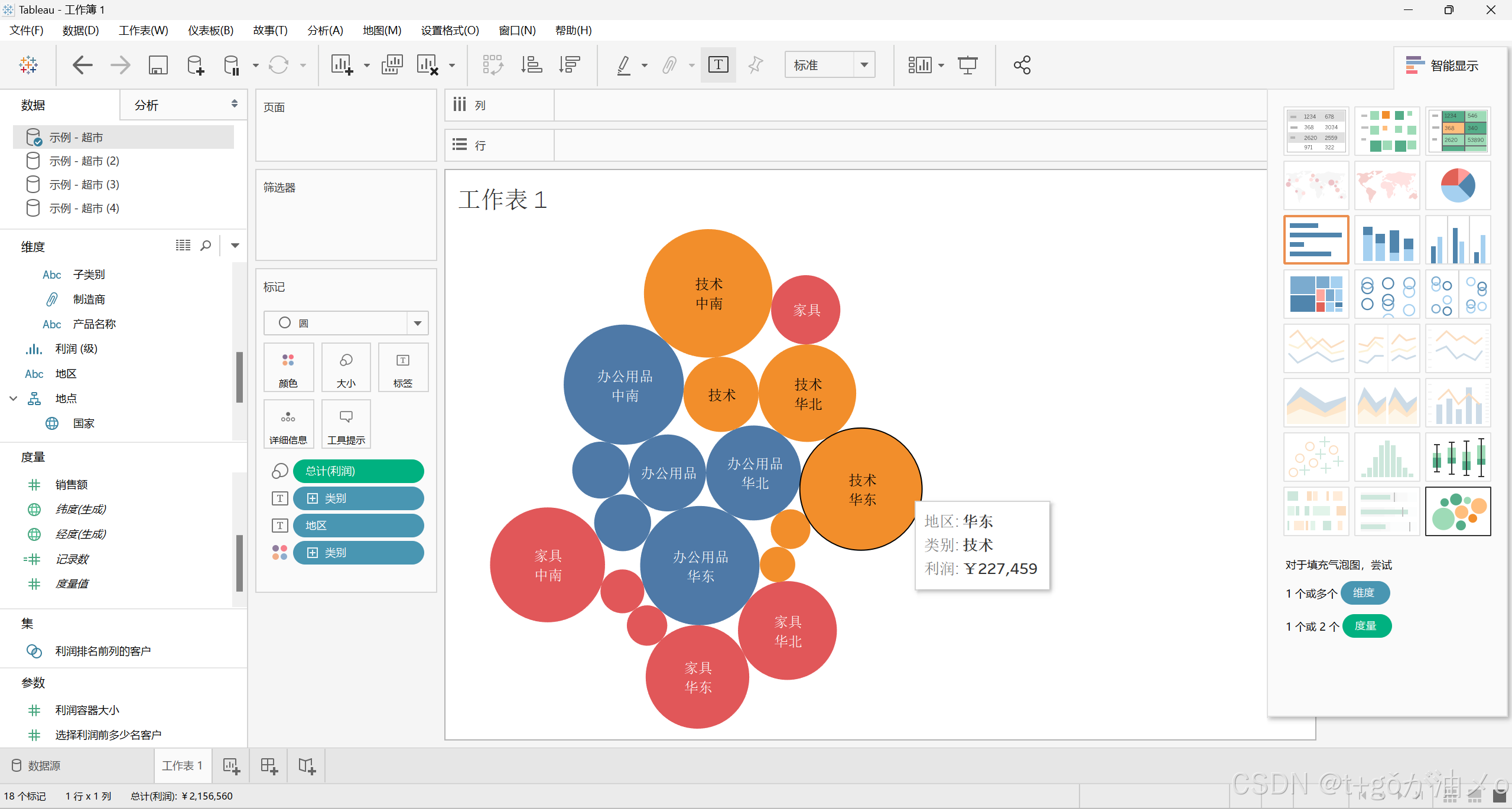Click the share workbook icon

pyautogui.click(x=1022, y=65)
